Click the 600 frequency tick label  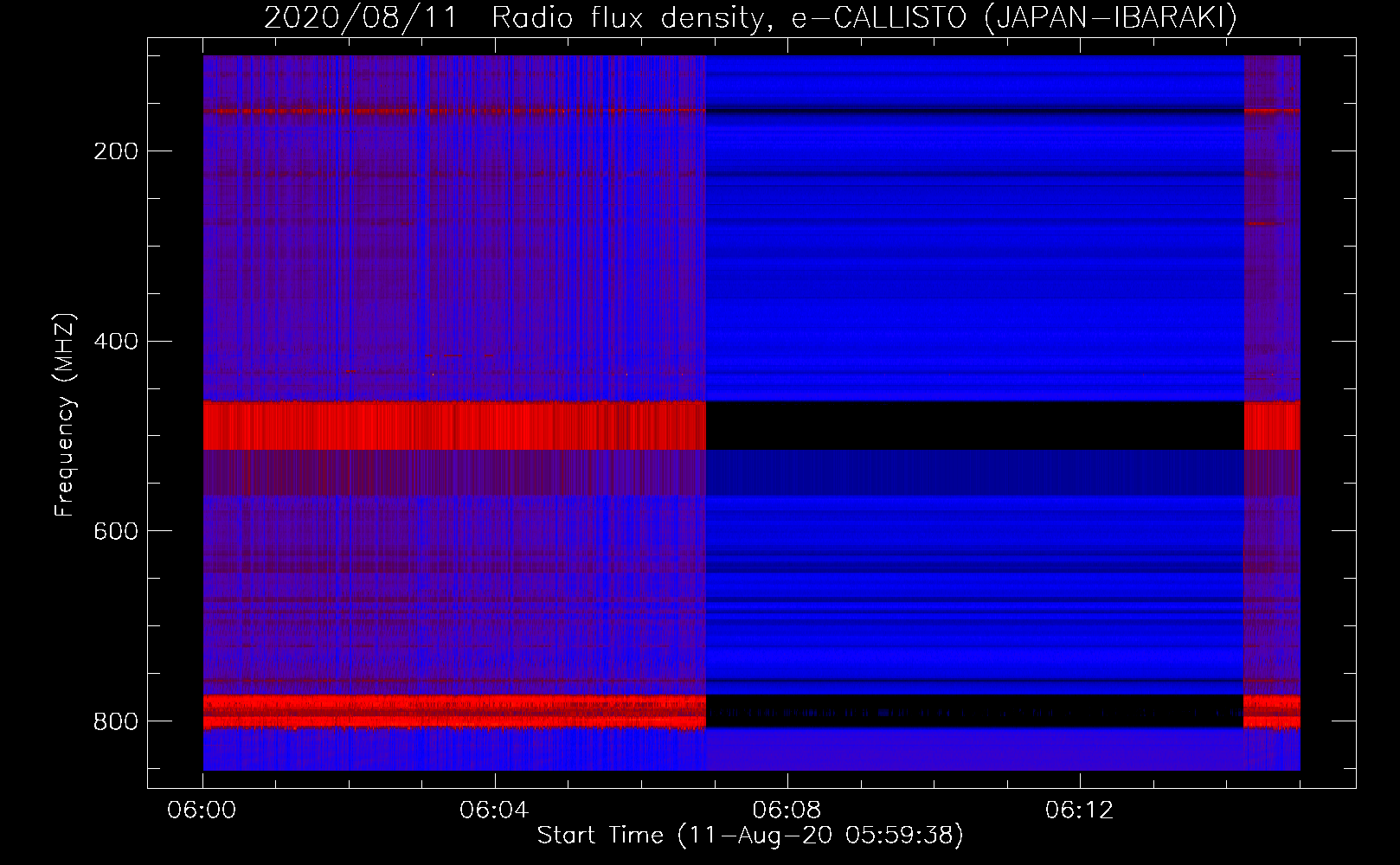coord(116,531)
